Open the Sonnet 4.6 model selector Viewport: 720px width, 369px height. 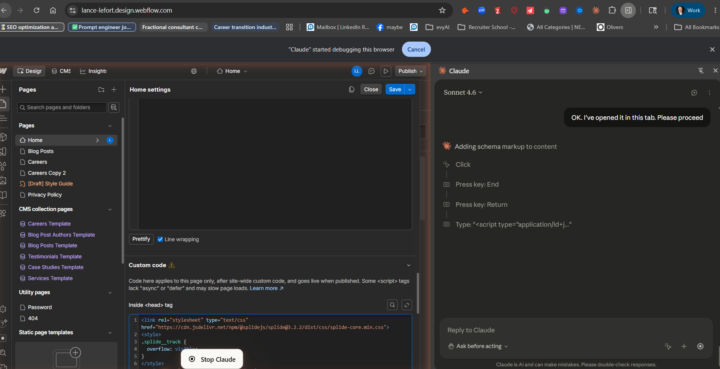(x=463, y=93)
